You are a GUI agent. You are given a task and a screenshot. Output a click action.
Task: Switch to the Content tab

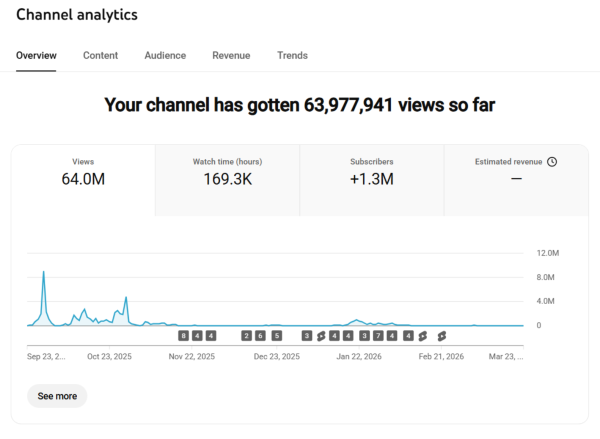point(100,56)
